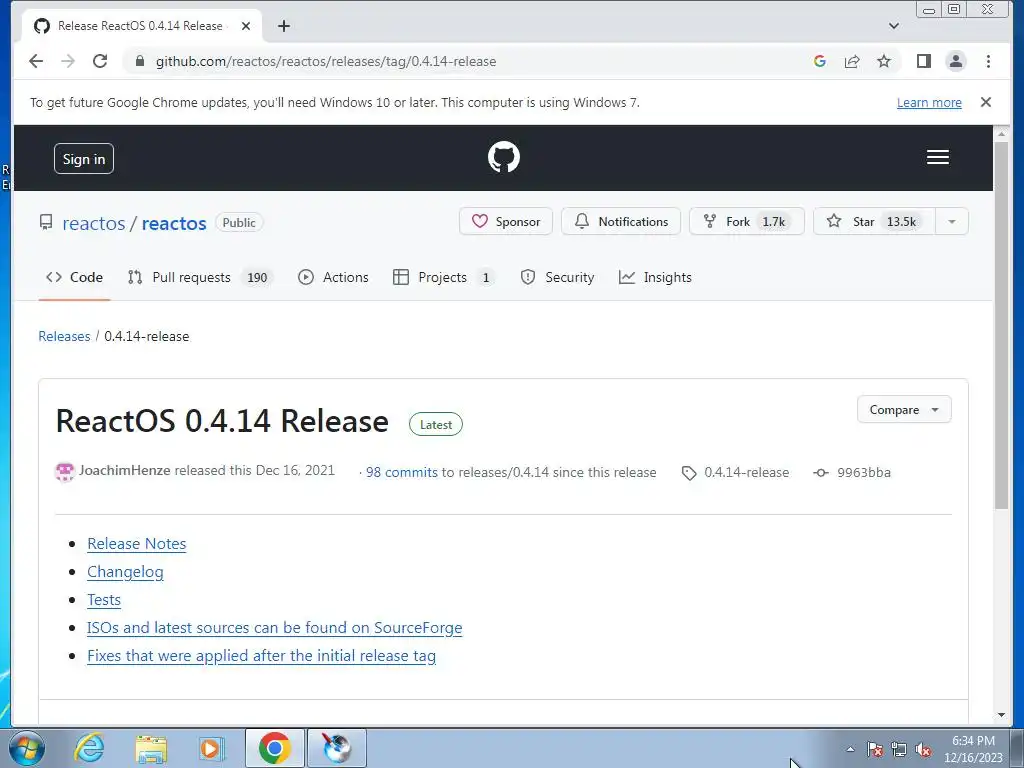Show hidden tray icons arrow
Image resolution: width=1024 pixels, height=768 pixels.
pos(850,749)
